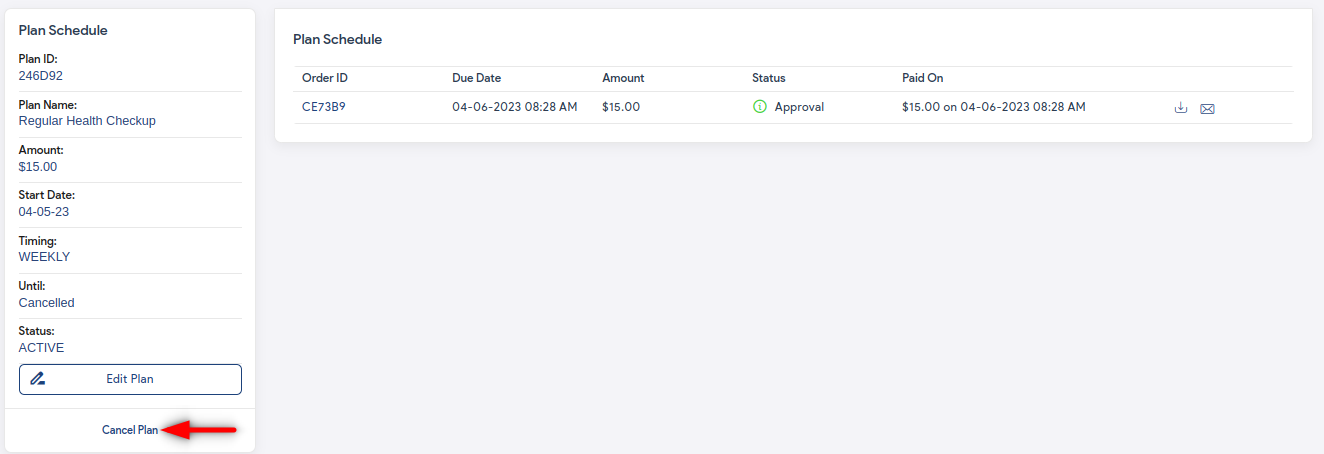Viewport: 1324px width, 454px height.
Task: Select the Paid On column header
Action: pos(922,78)
